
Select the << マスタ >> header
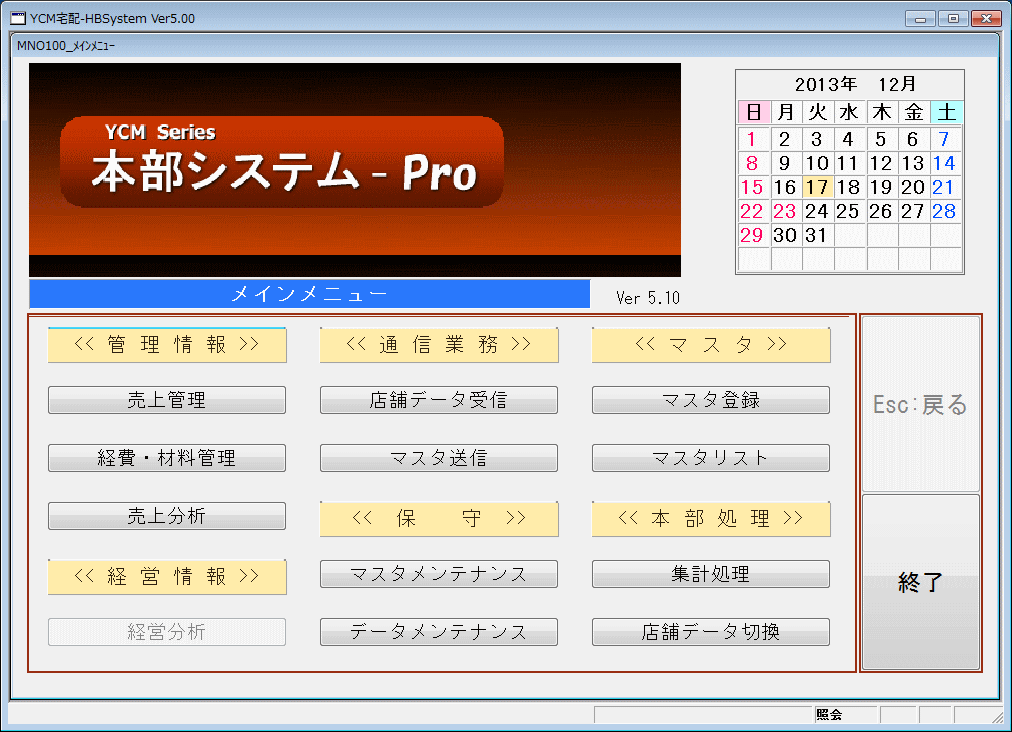711,345
